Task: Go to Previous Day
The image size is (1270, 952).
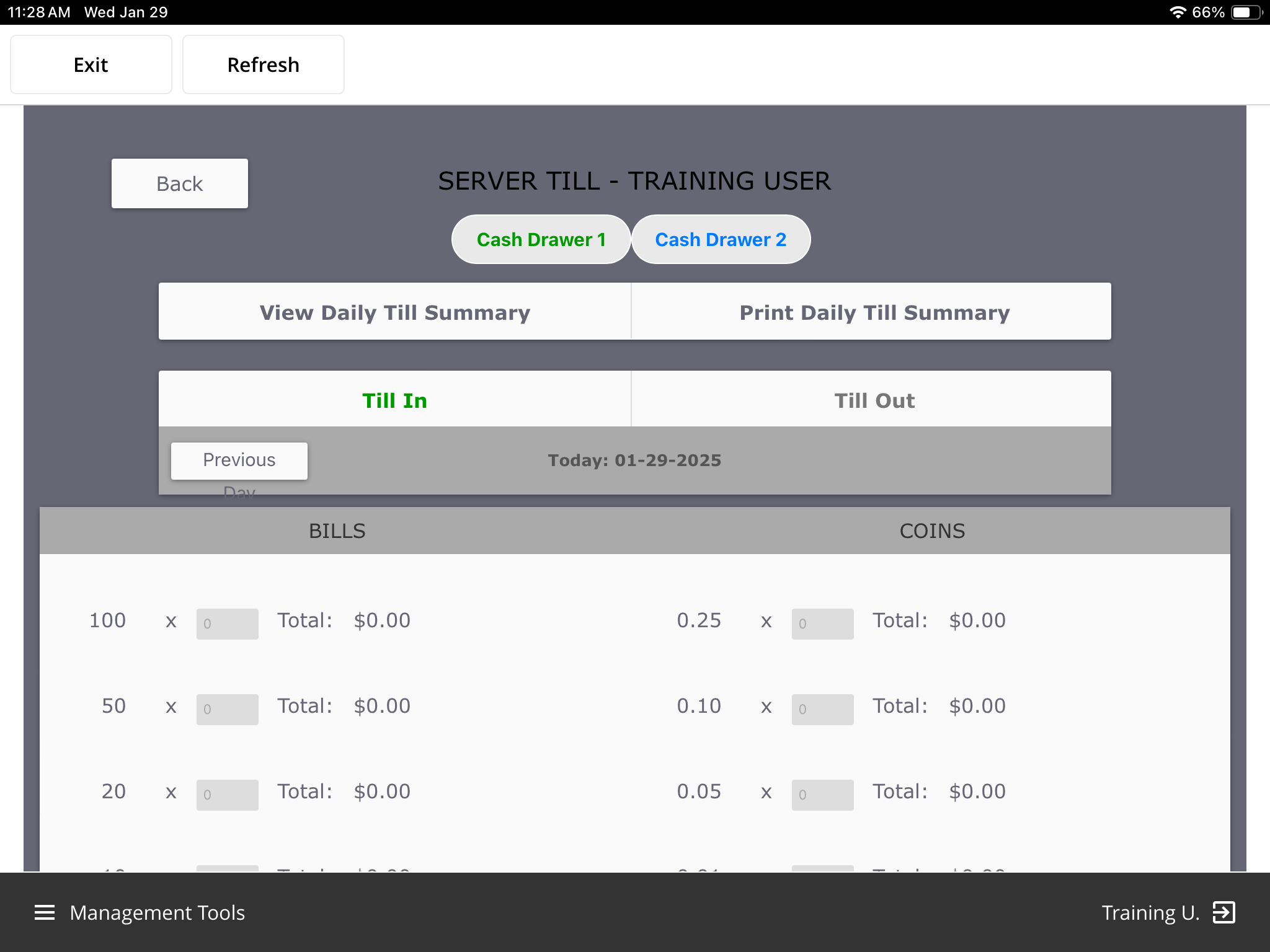Action: point(239,461)
